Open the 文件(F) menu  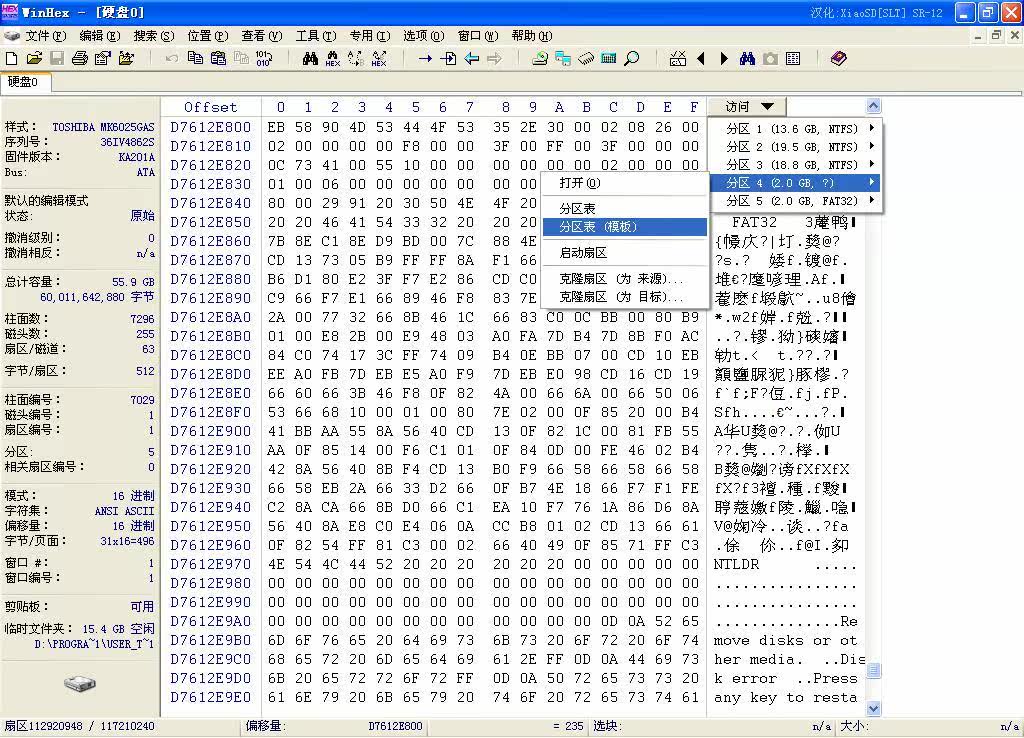pyautogui.click(x=46, y=36)
